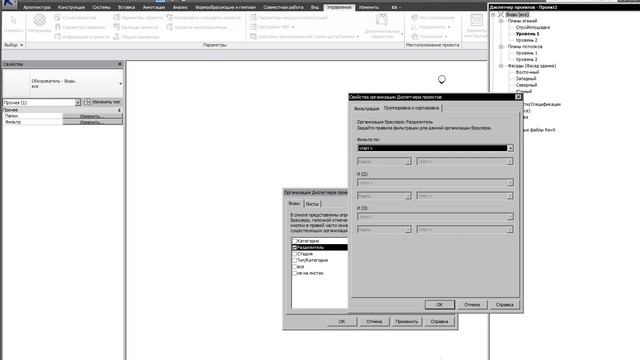The image size is (640, 360).
Task: Click Местоположение in the ribbon
Action: (x=433, y=18)
